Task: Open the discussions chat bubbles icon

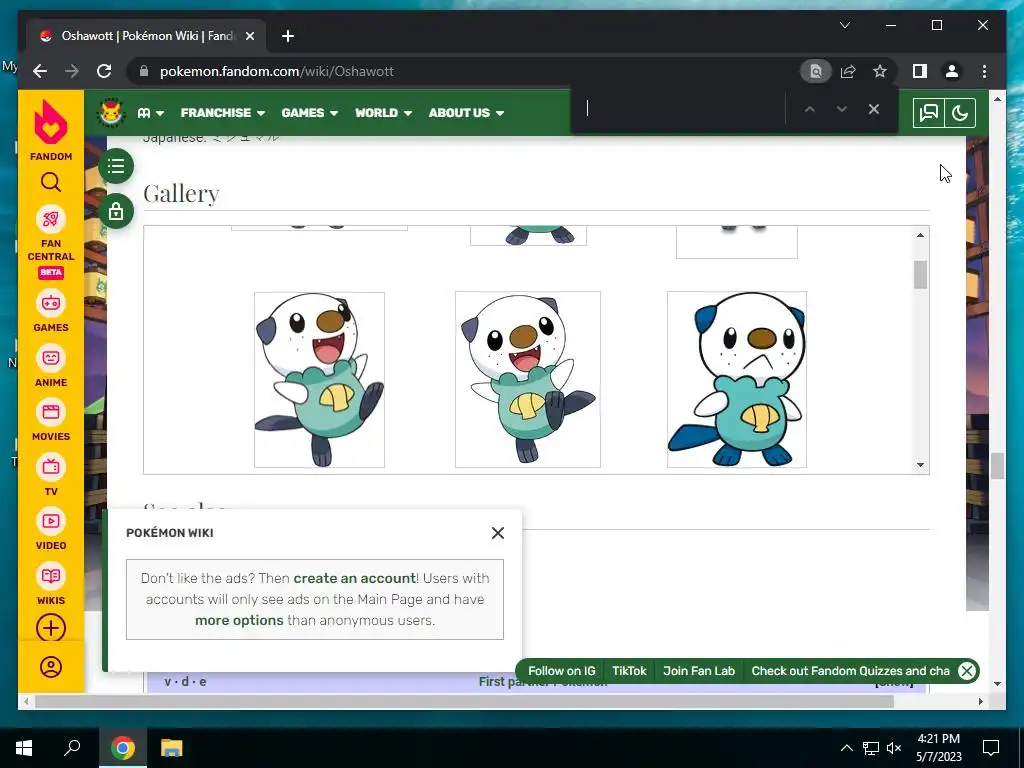Action: 929,113
